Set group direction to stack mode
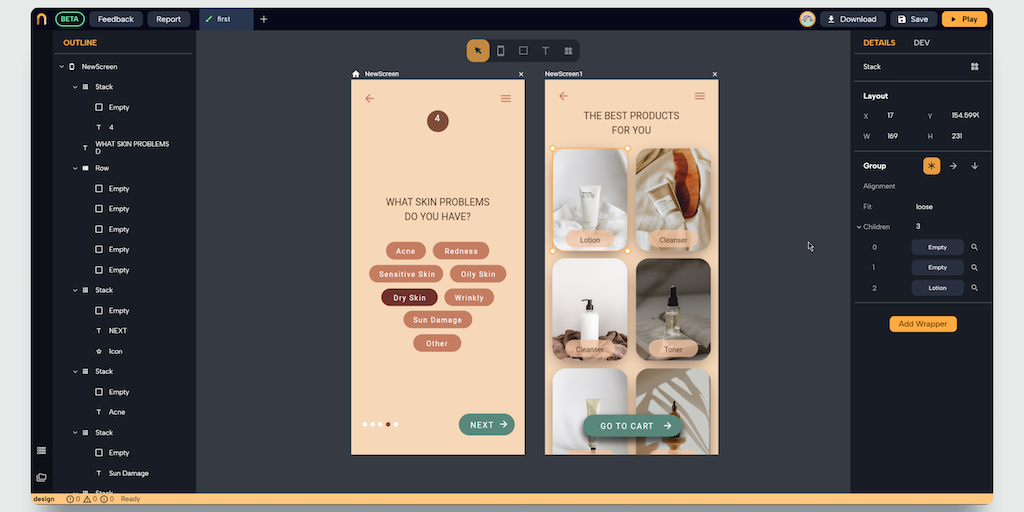The image size is (1024, 512). [931, 166]
